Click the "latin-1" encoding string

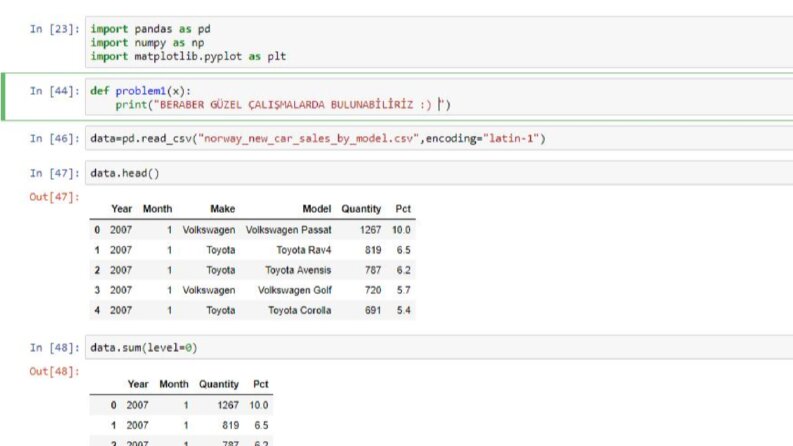(x=511, y=139)
